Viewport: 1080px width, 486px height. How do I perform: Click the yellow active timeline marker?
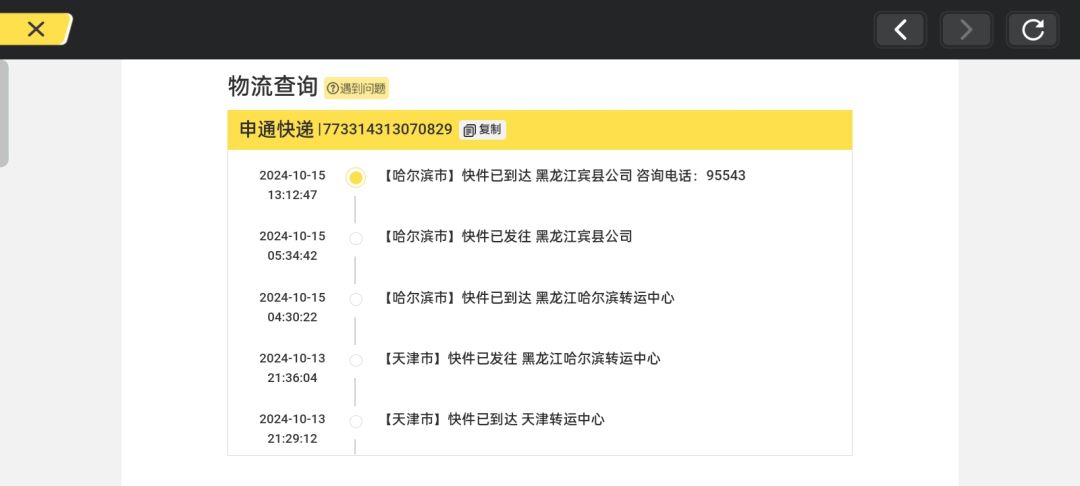(355, 178)
